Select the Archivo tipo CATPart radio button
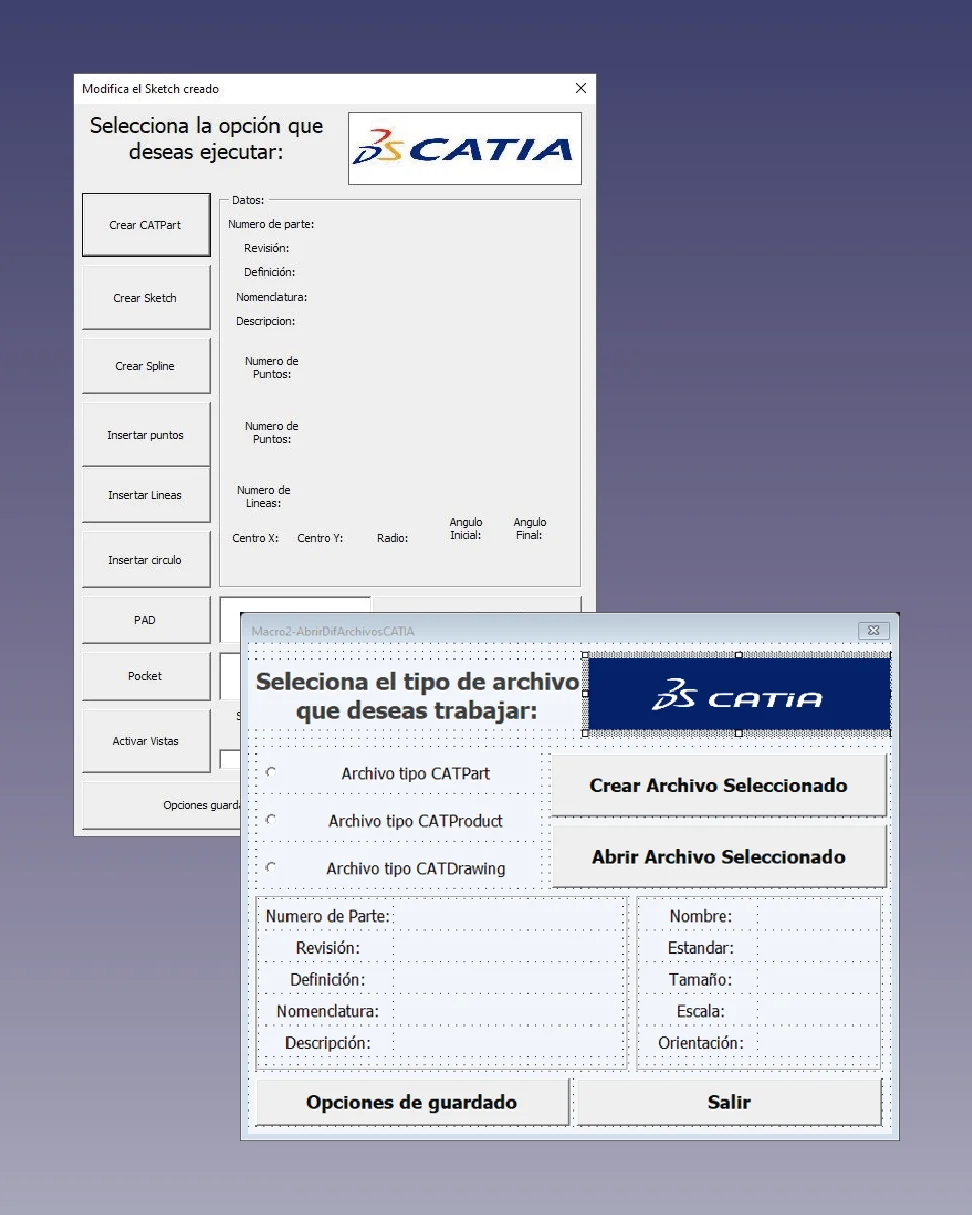Viewport: 972px width, 1215px height. (271, 772)
